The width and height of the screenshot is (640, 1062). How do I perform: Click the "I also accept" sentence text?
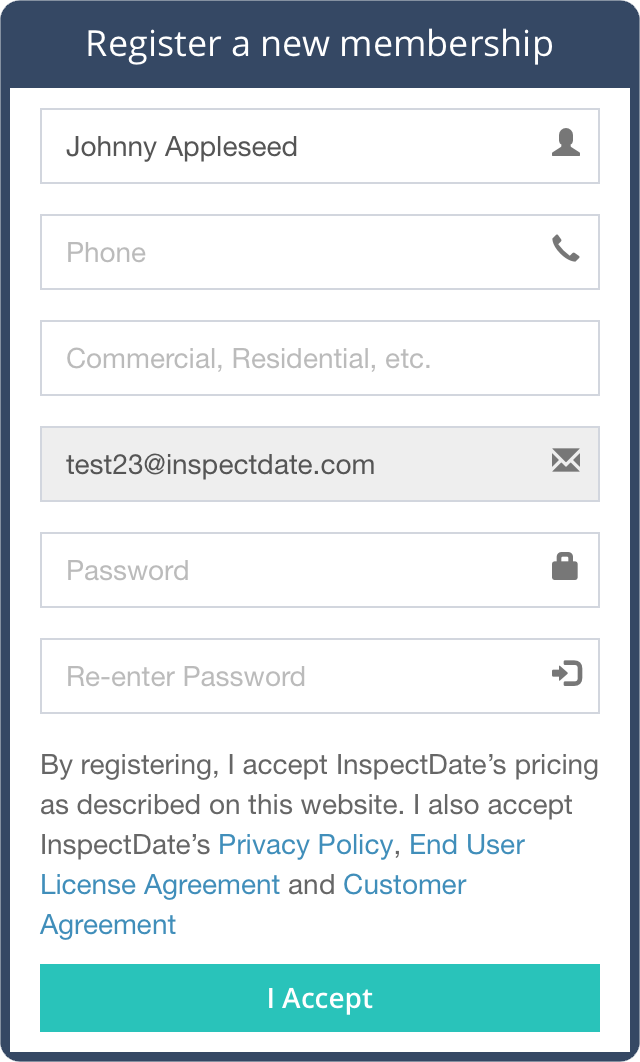494,805
